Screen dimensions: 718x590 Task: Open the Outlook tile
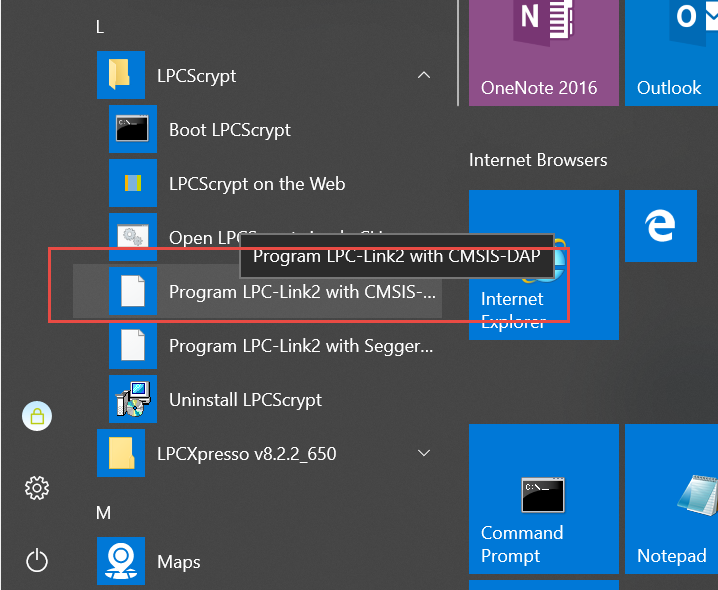pos(672,52)
